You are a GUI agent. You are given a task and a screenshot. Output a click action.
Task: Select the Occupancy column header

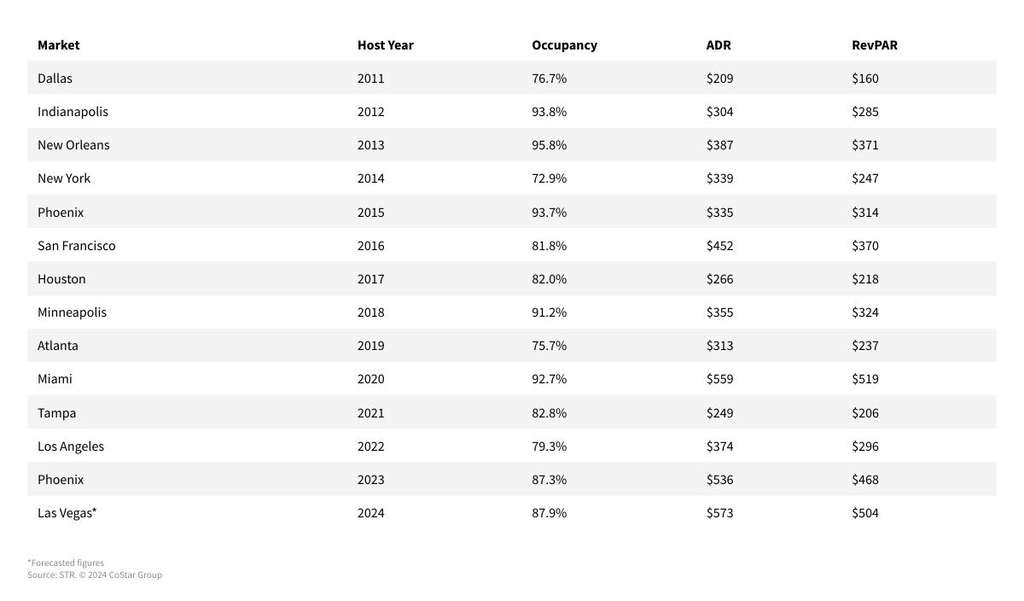[x=564, y=45]
